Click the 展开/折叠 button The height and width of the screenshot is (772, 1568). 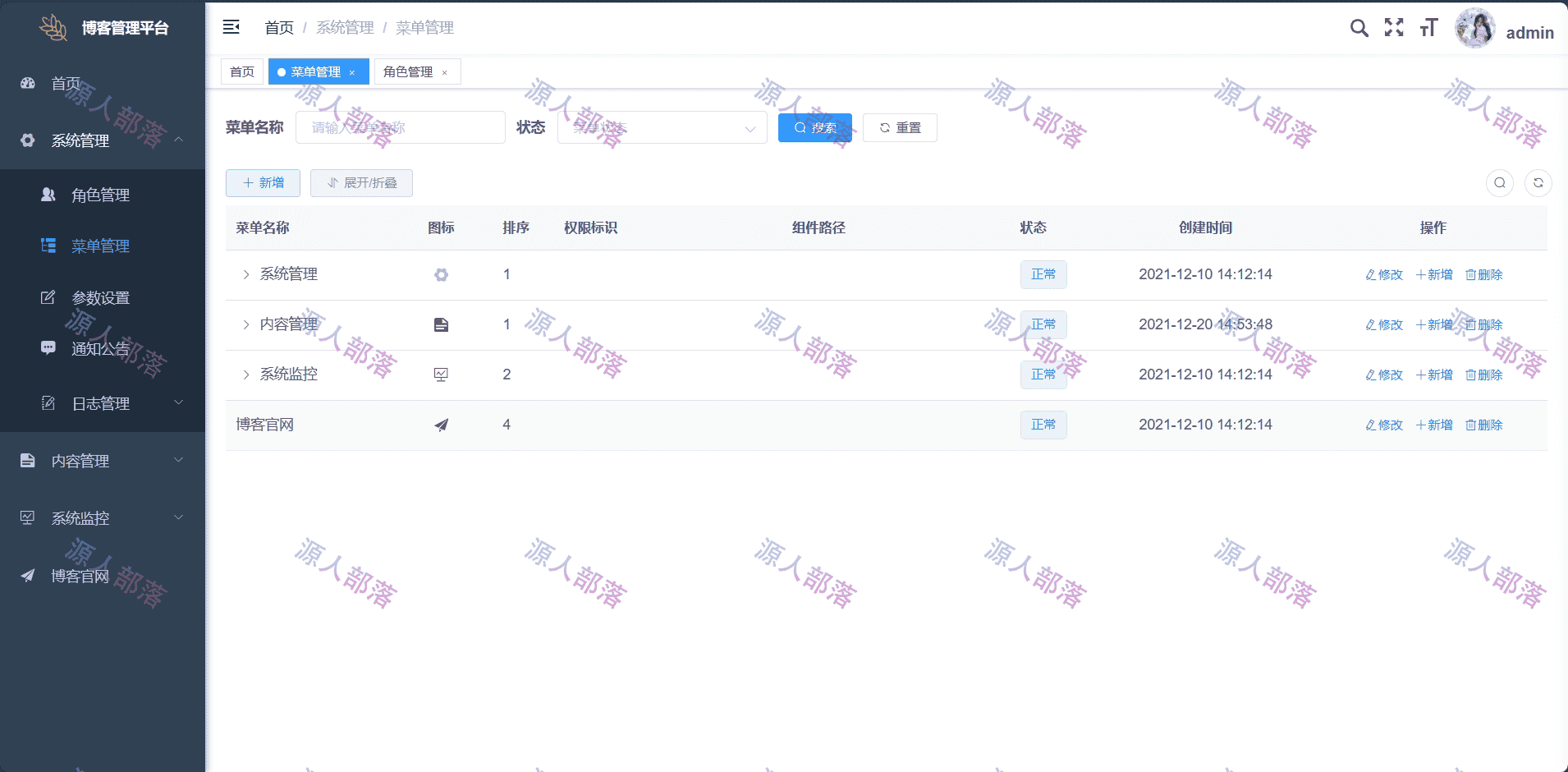[x=361, y=182]
